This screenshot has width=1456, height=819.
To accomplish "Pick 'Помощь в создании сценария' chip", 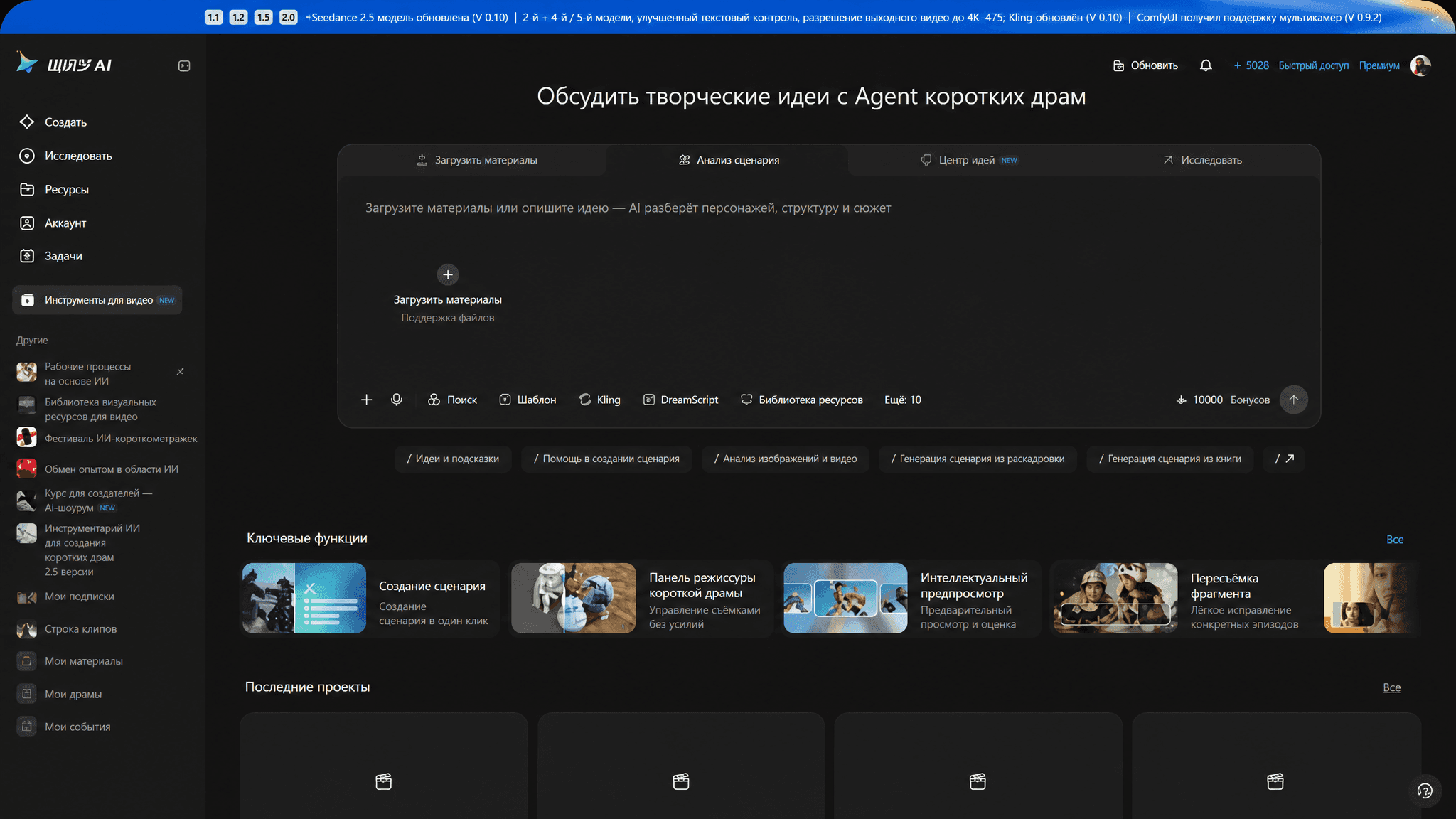I will 606,459.
